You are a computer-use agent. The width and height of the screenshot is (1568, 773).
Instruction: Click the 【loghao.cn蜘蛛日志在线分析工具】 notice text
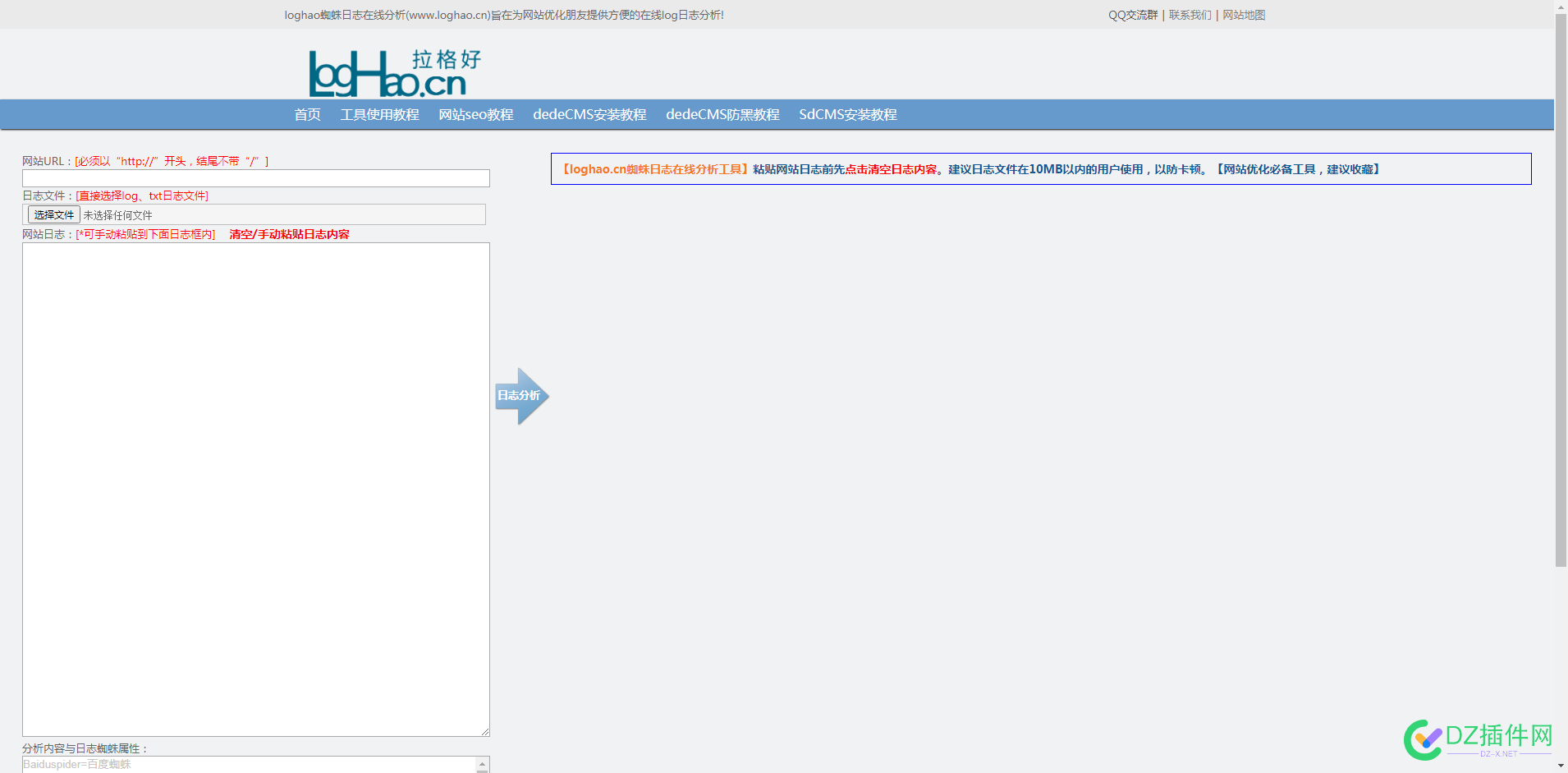coord(655,169)
